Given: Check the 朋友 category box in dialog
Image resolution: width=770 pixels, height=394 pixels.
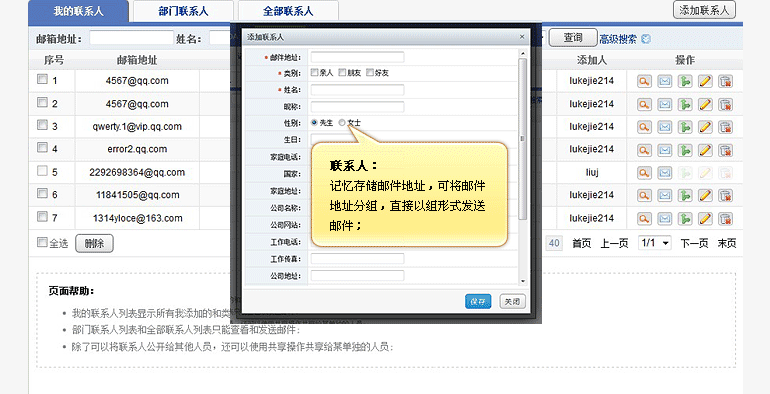Looking at the screenshot, I should (x=342, y=72).
